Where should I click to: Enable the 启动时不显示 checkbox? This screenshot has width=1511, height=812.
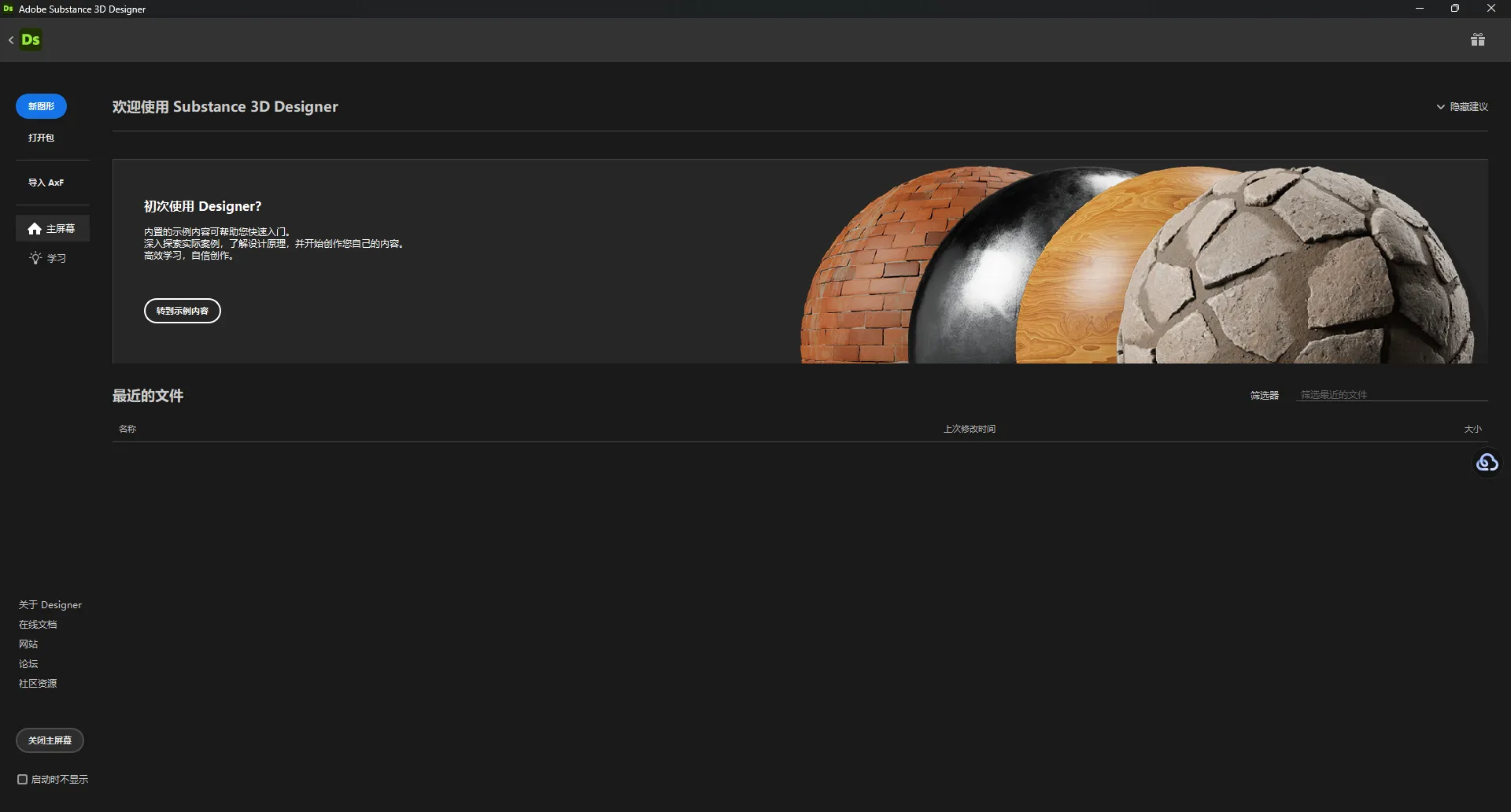[23, 780]
